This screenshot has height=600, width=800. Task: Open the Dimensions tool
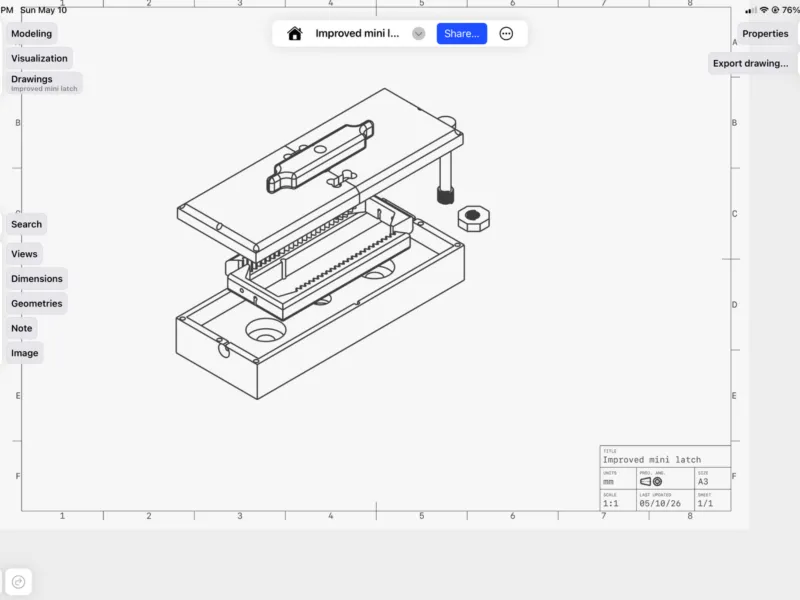tap(37, 279)
